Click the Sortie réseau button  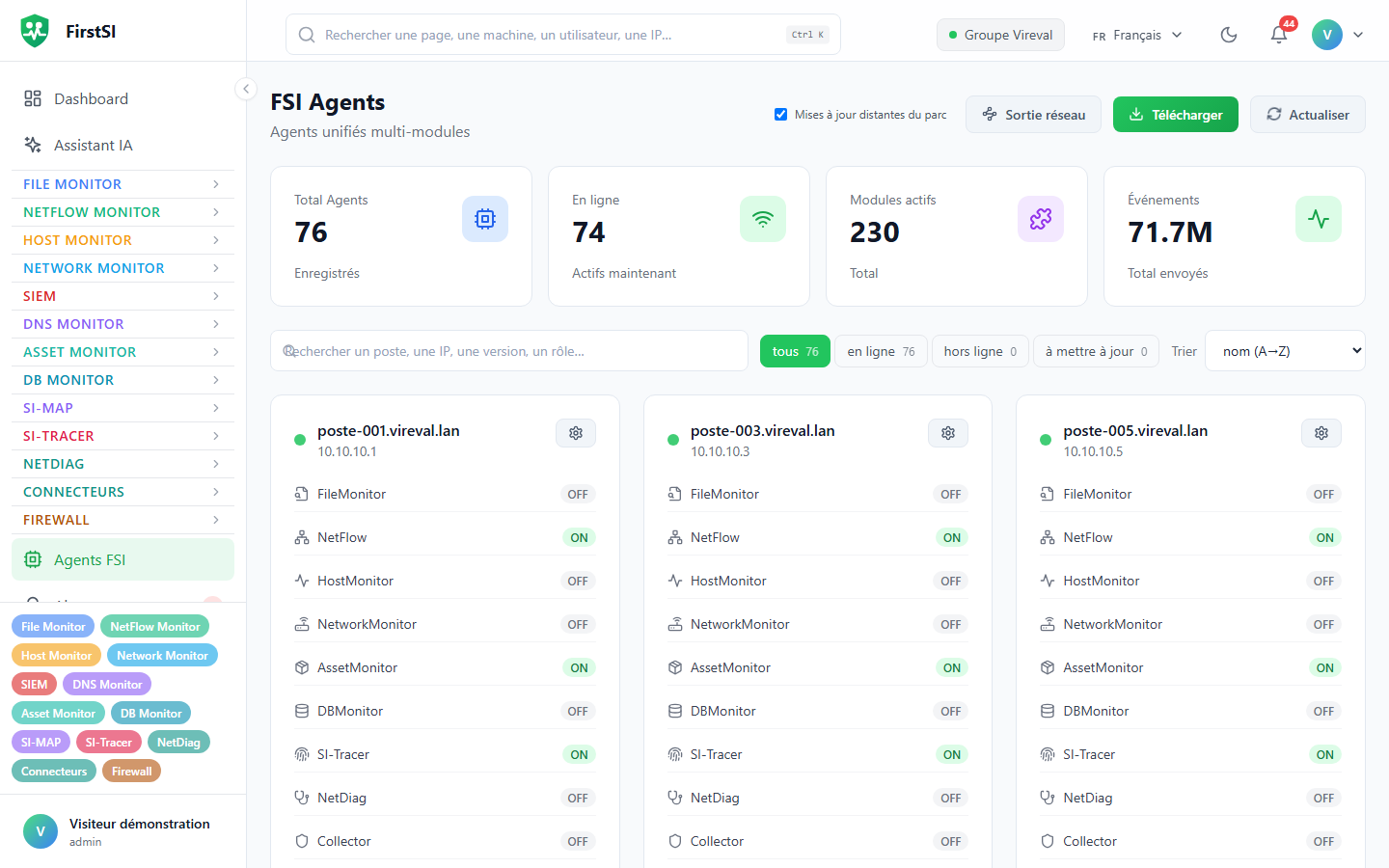[1033, 114]
